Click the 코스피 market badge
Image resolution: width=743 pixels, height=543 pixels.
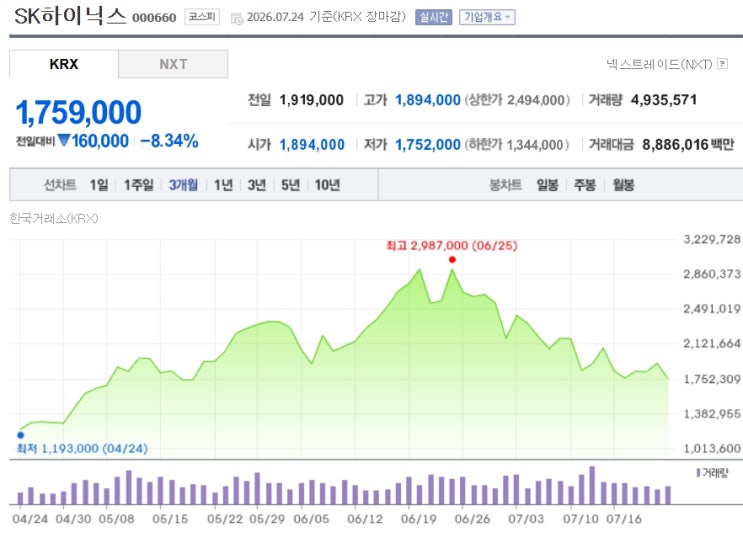202,17
